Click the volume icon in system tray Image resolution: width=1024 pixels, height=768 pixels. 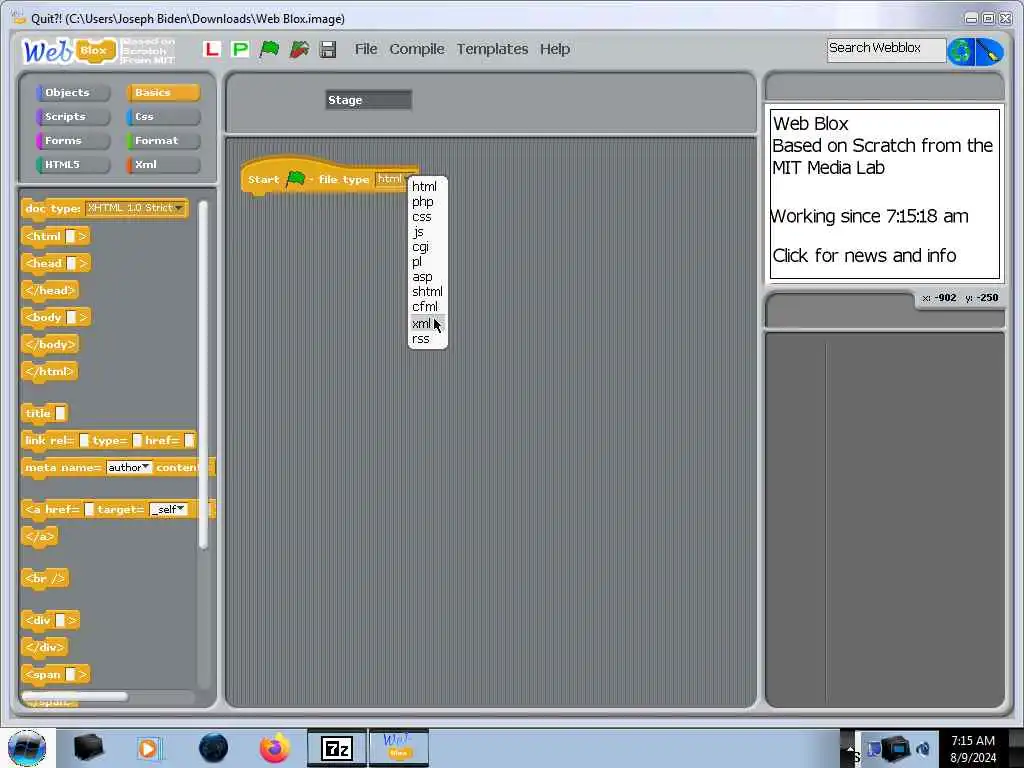[923, 748]
